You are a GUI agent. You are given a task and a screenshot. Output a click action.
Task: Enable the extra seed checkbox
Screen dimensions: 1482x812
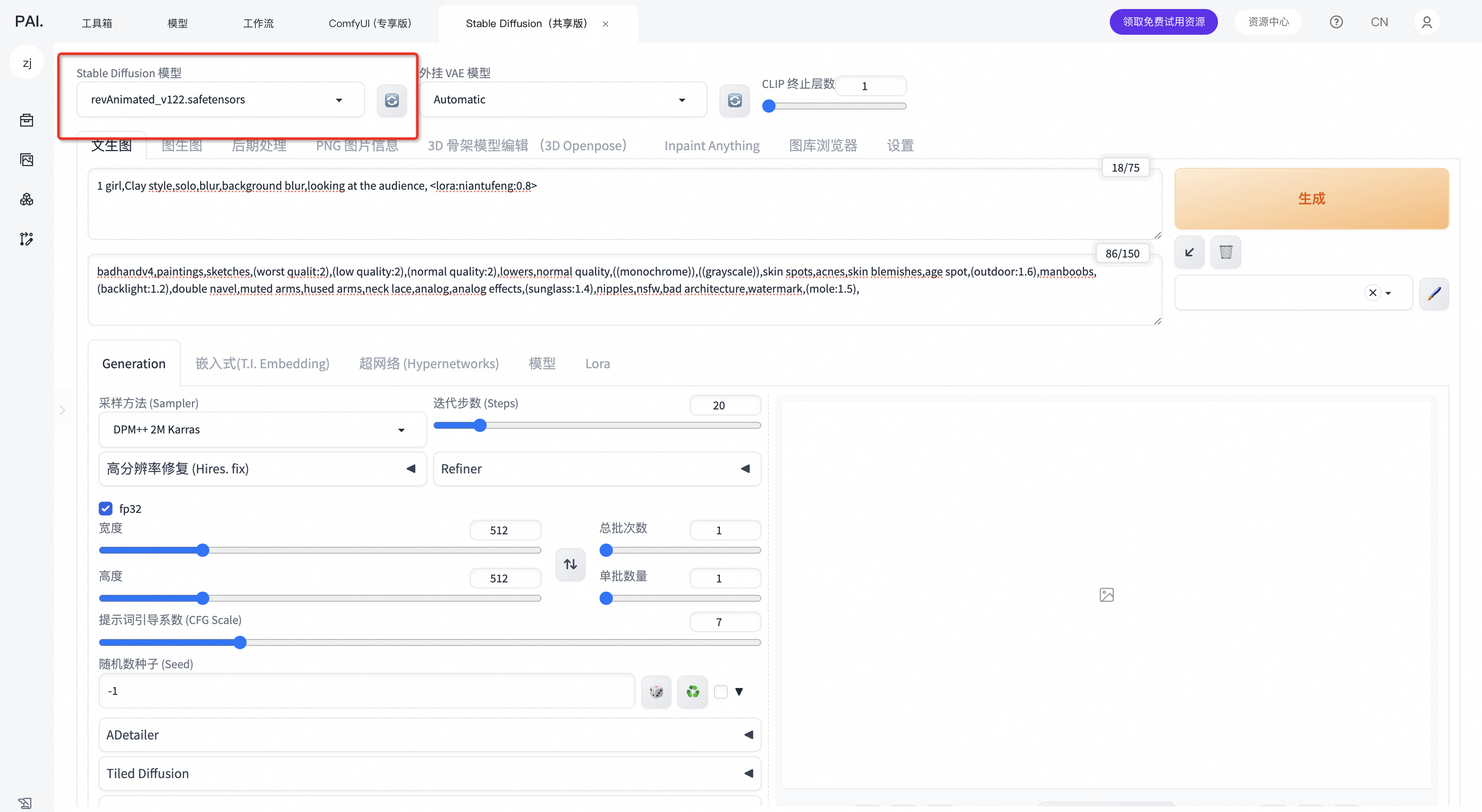pos(720,691)
